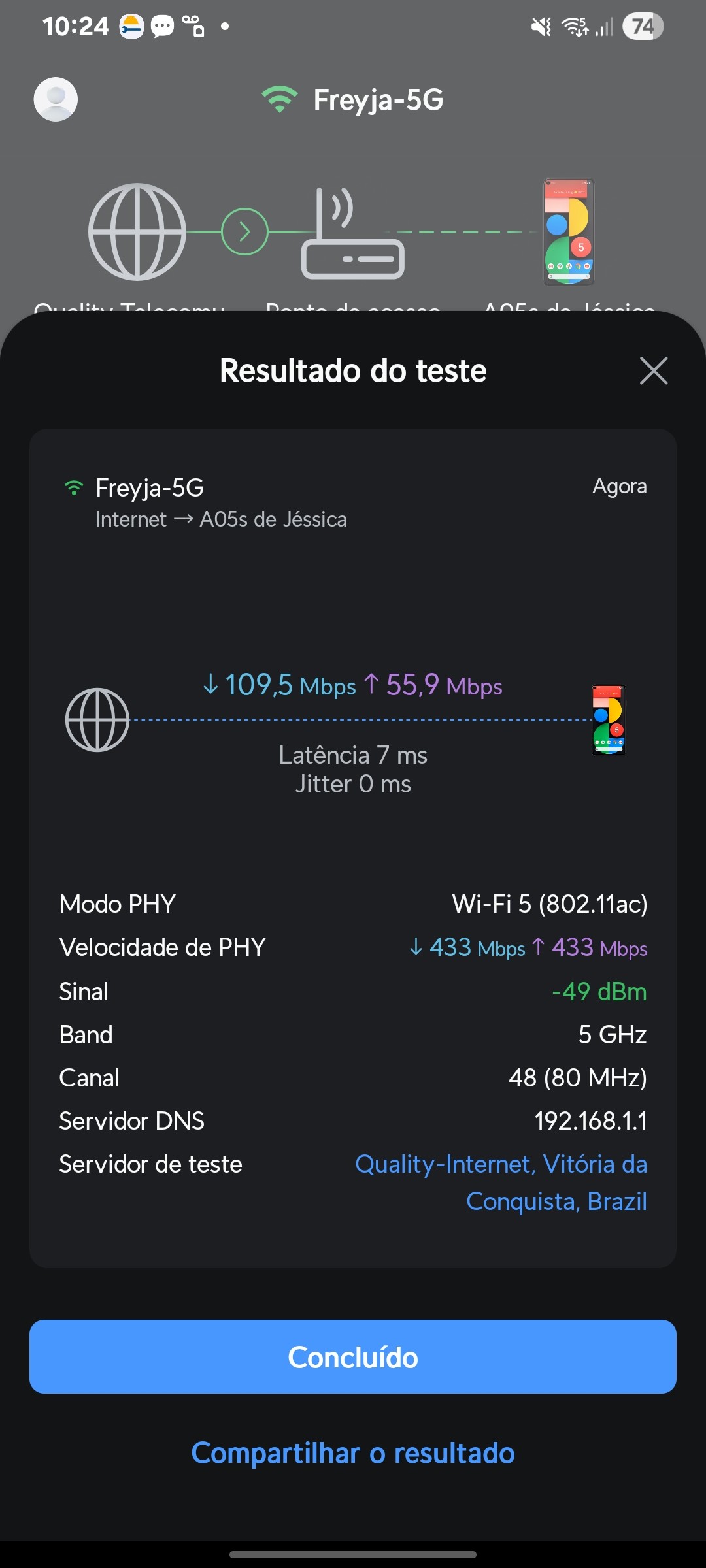
Task: Tap the Freyja-5G network title at top
Action: coord(378,100)
